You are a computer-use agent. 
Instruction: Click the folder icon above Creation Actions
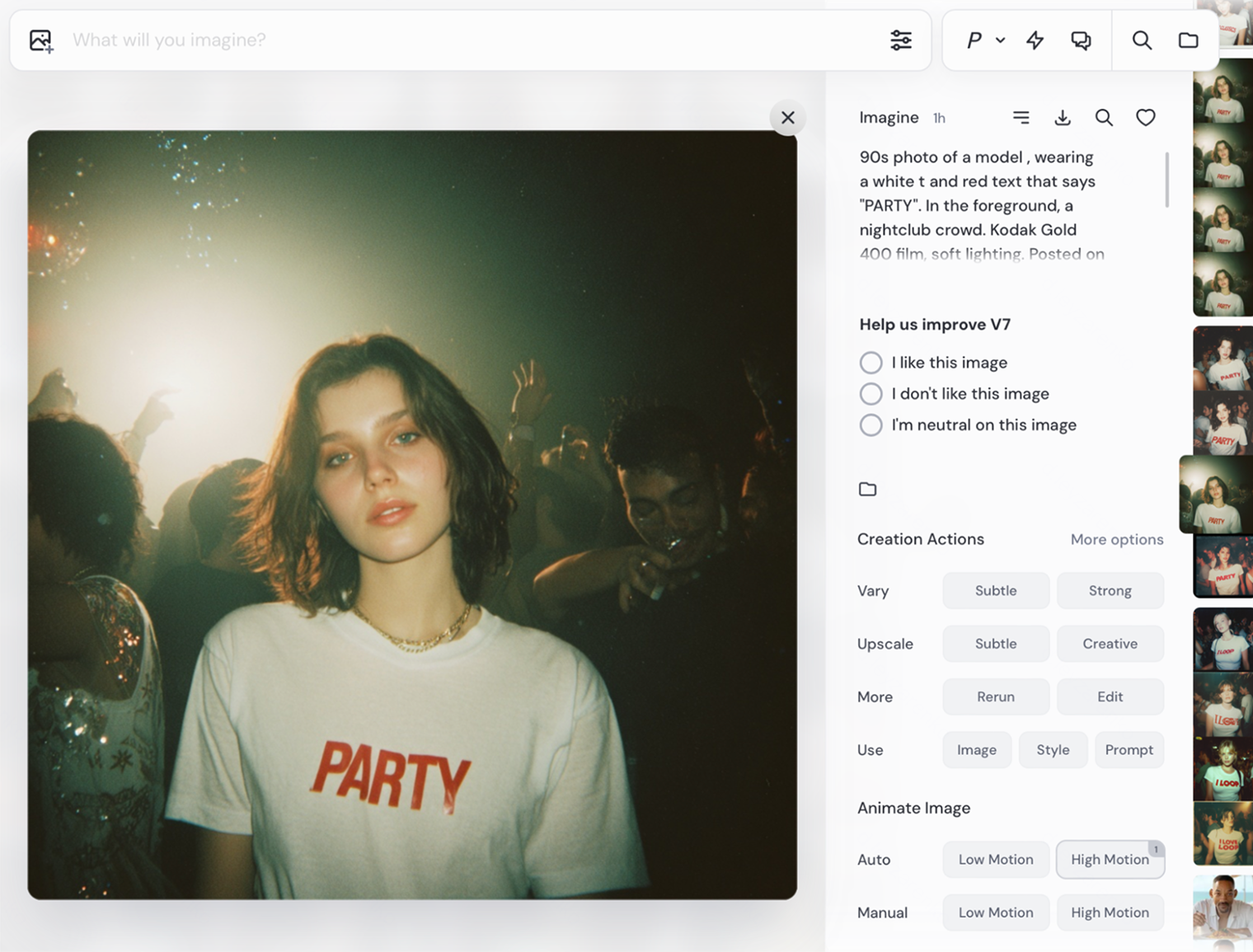(867, 490)
